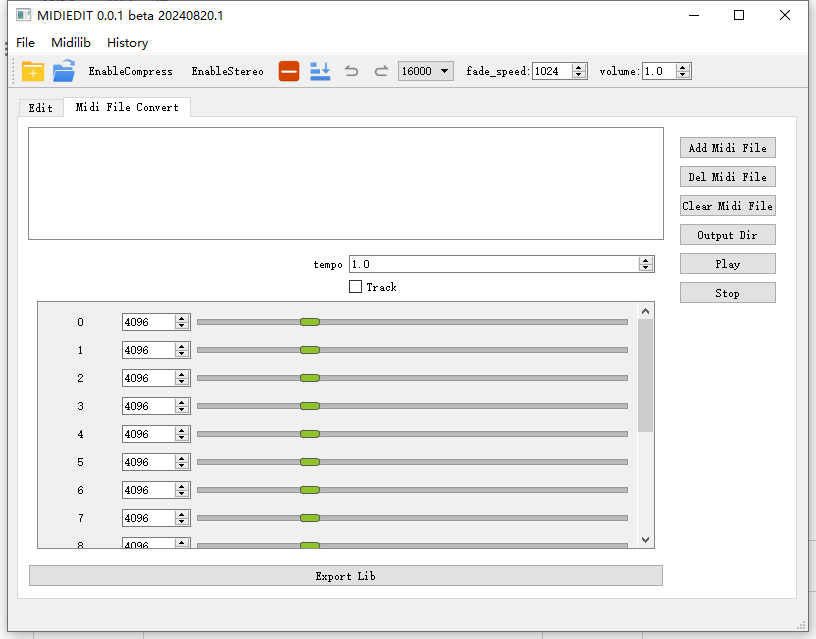Halt playback with the Stop button
The width and height of the screenshot is (816, 639).
point(728,293)
